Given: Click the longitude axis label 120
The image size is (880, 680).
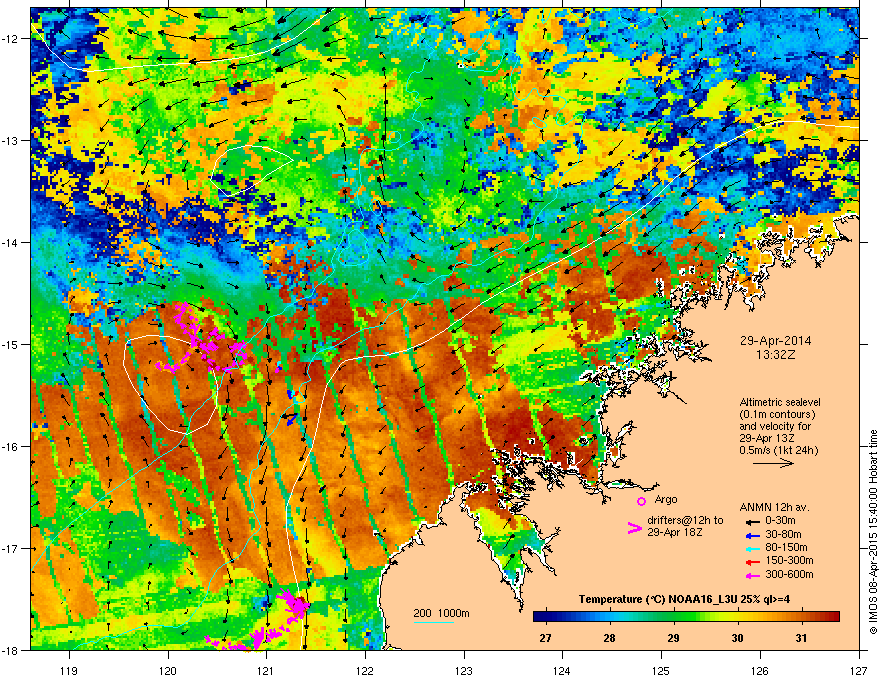Looking at the screenshot, I should (x=168, y=670).
